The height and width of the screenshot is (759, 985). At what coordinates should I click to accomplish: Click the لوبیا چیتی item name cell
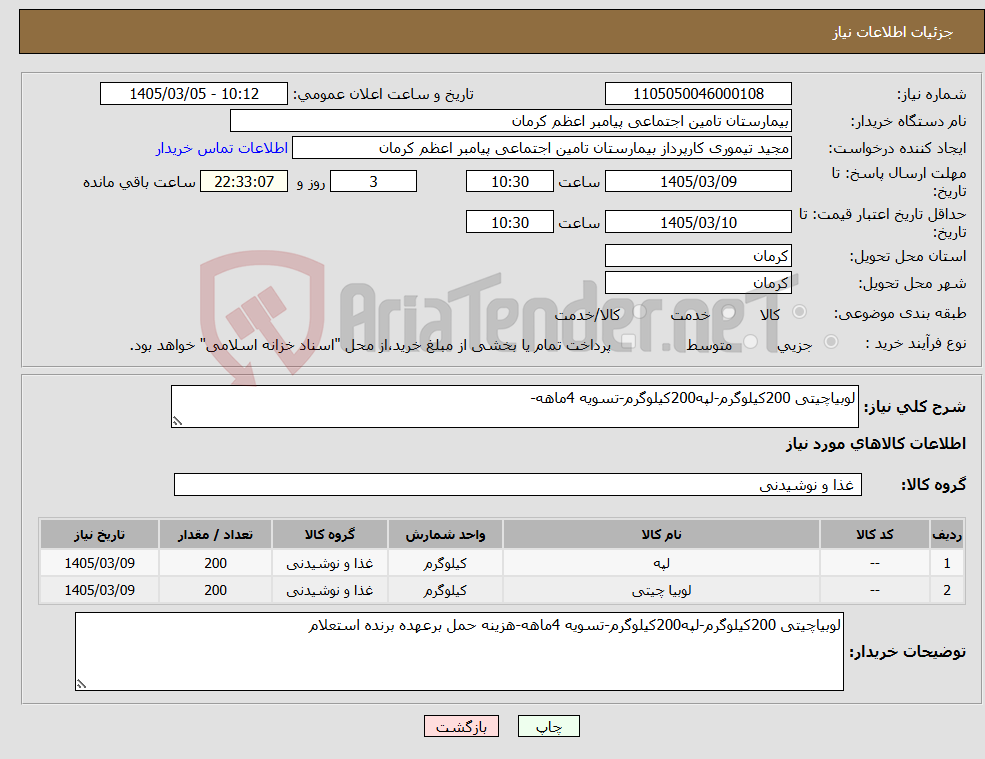661,590
